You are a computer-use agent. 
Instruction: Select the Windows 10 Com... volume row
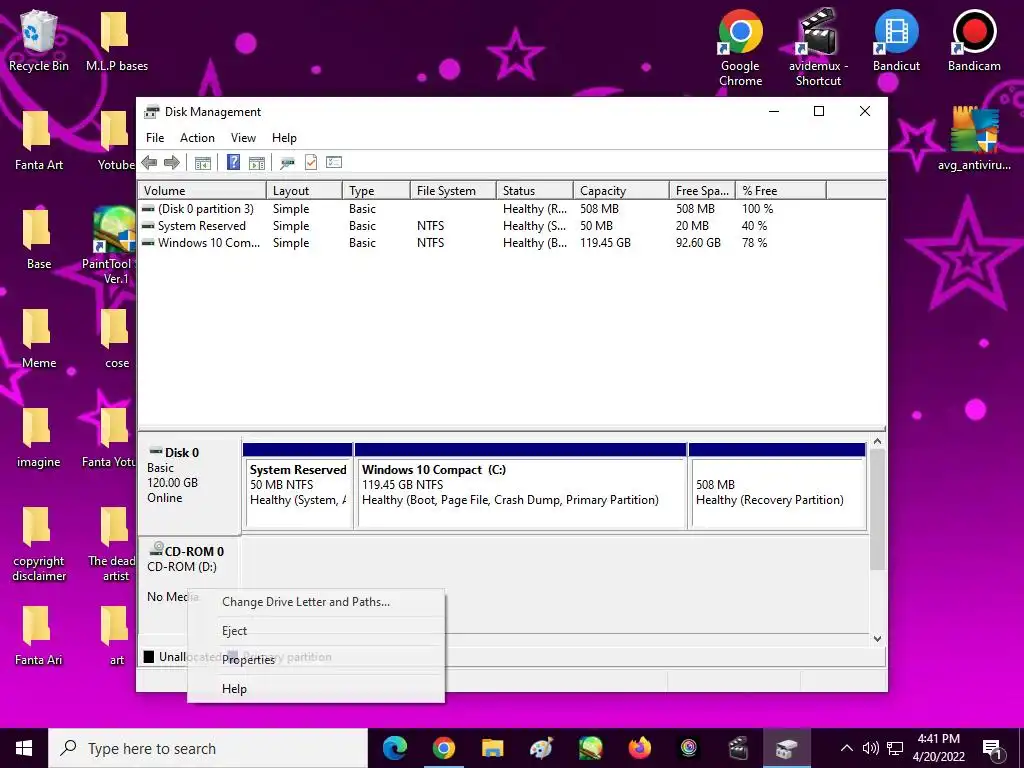483,243
